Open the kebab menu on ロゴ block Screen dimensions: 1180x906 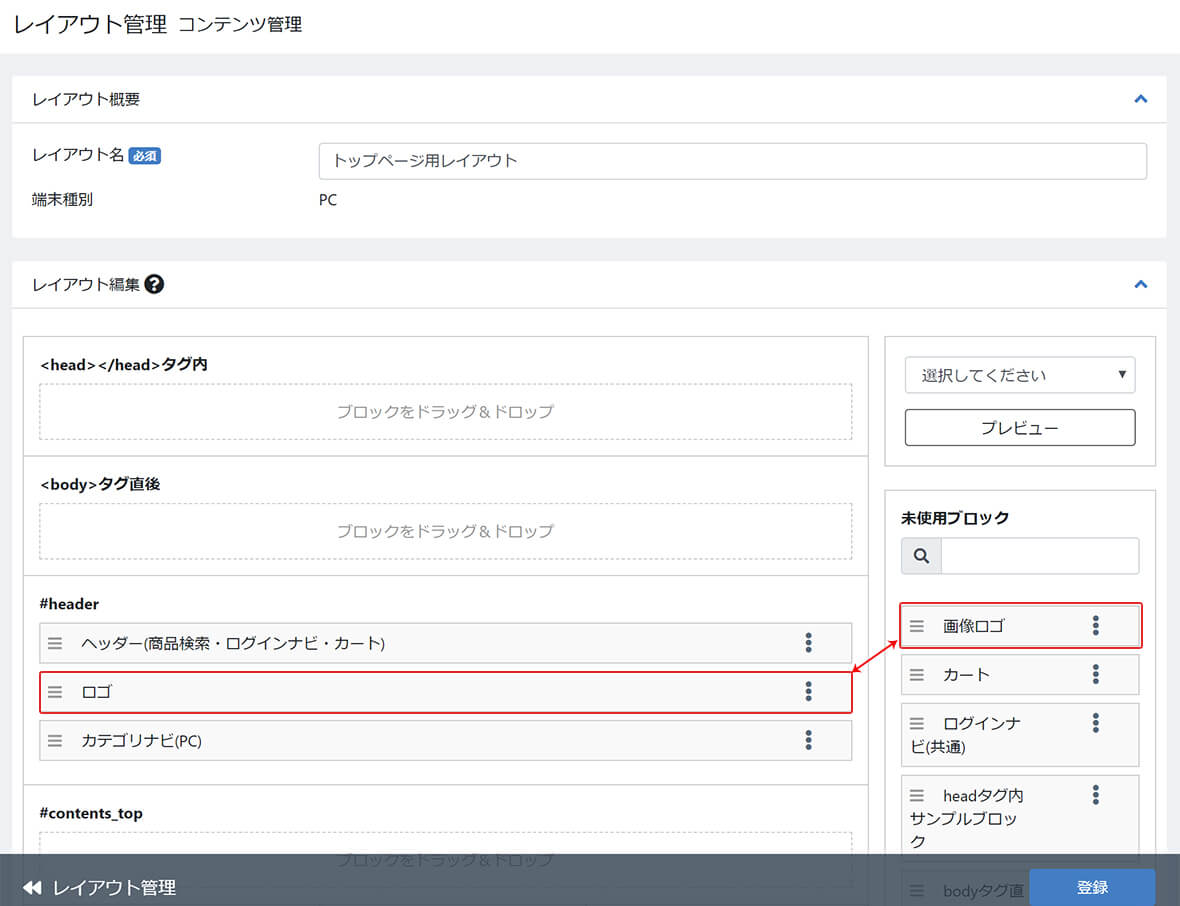807,692
